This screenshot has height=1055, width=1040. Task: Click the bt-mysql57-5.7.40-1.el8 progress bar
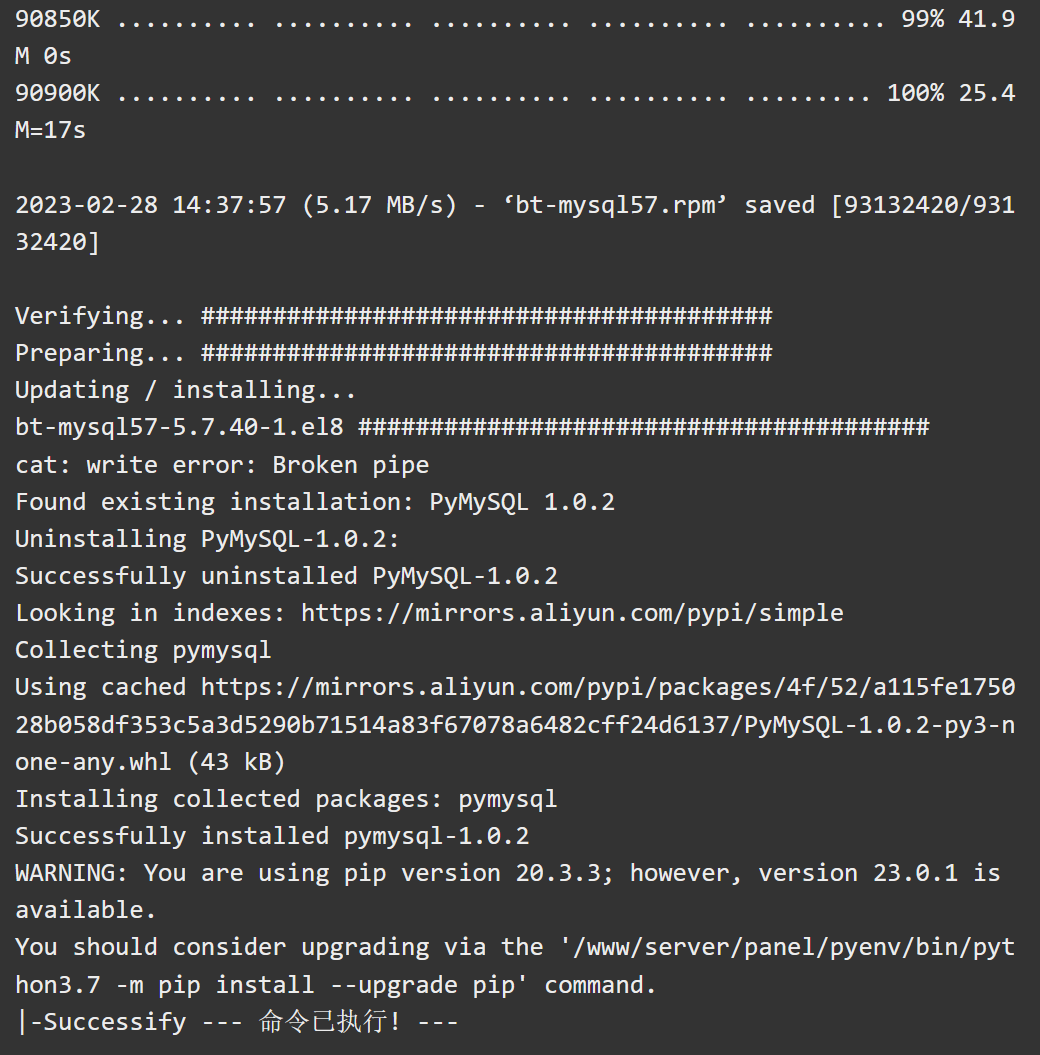[644, 427]
